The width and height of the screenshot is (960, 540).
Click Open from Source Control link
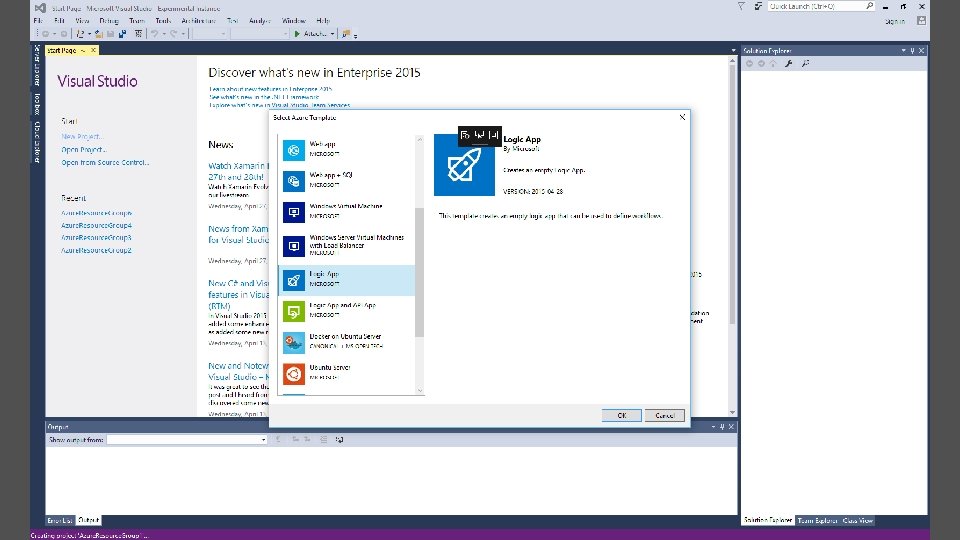(x=105, y=162)
